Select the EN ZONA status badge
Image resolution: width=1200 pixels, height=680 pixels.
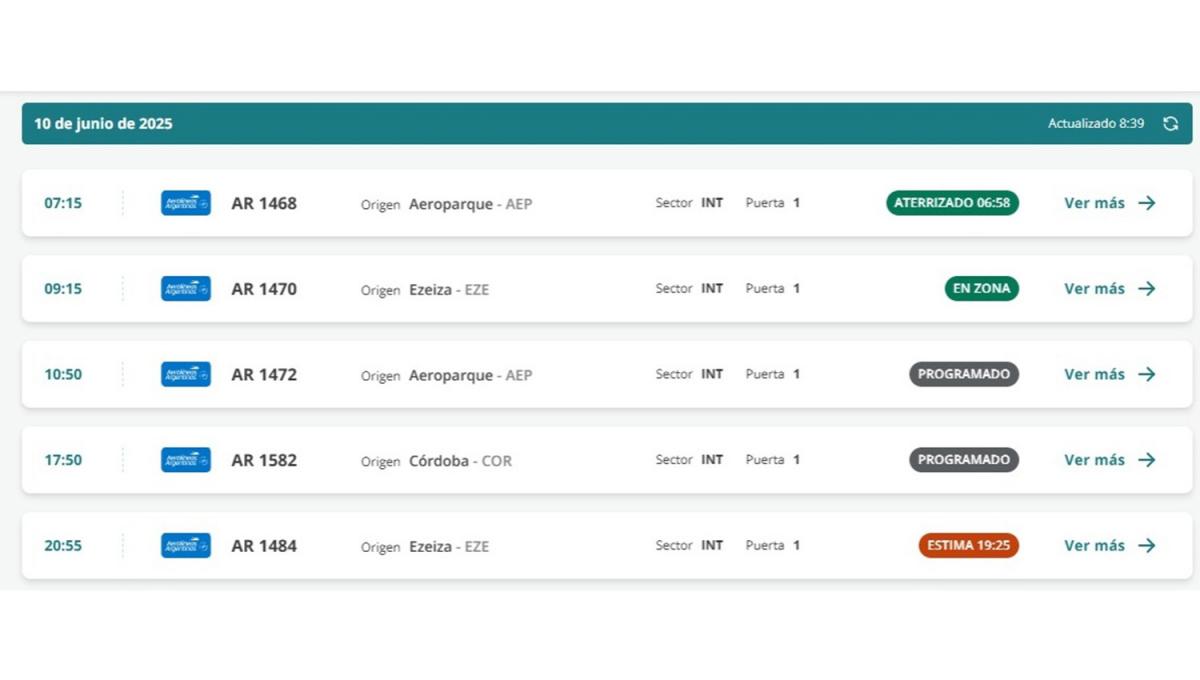tap(981, 289)
